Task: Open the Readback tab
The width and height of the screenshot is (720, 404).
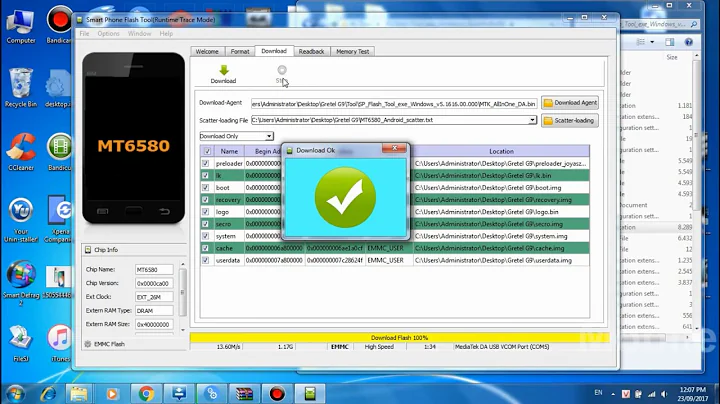Action: [x=311, y=51]
